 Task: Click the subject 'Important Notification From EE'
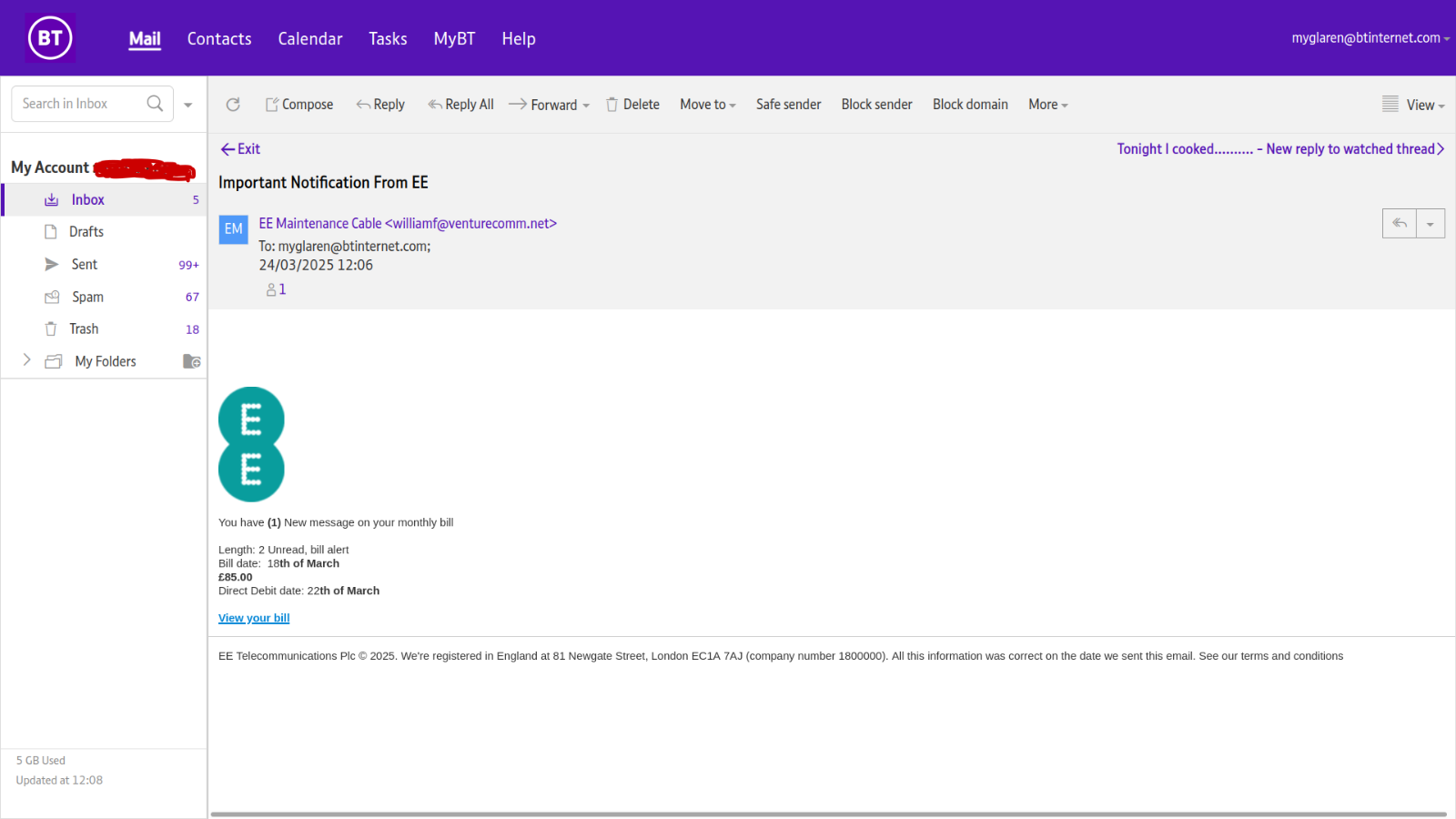323,183
